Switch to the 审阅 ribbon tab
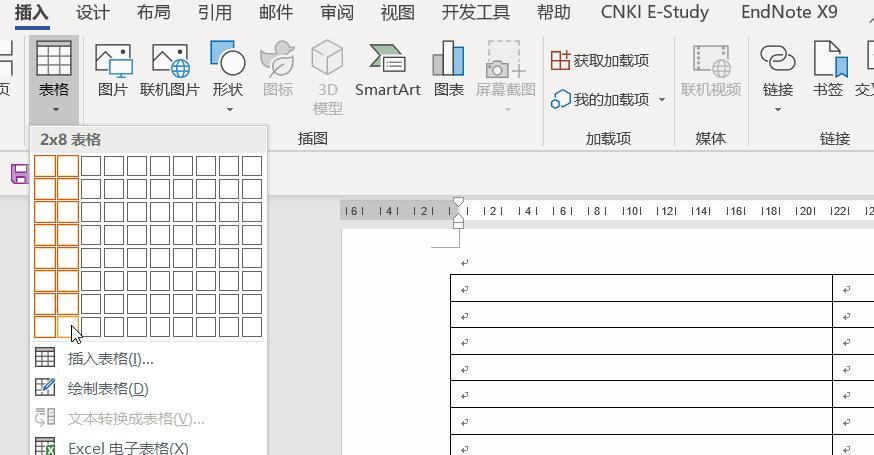 (x=337, y=12)
